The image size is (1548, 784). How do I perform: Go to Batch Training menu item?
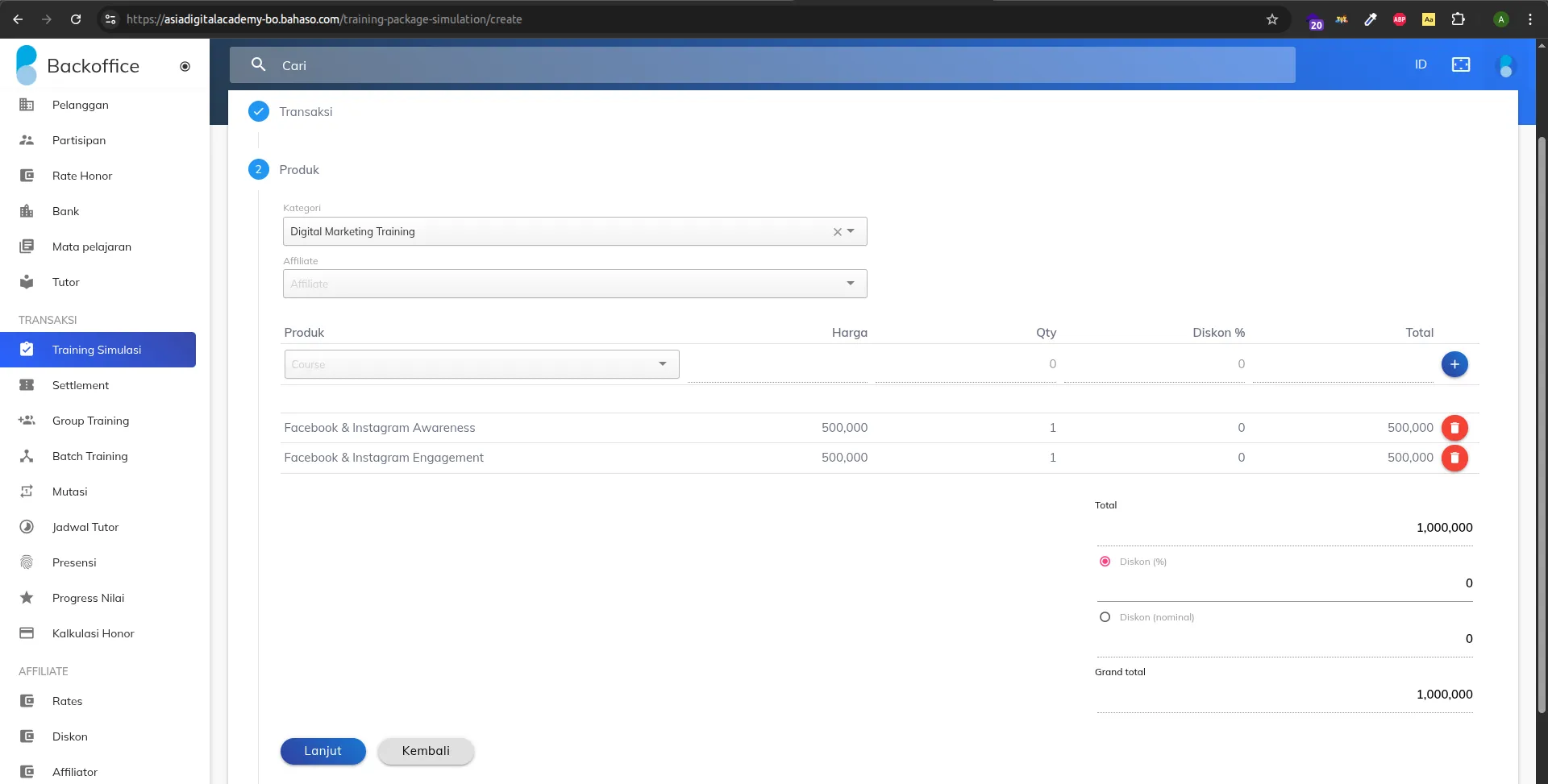(x=89, y=456)
